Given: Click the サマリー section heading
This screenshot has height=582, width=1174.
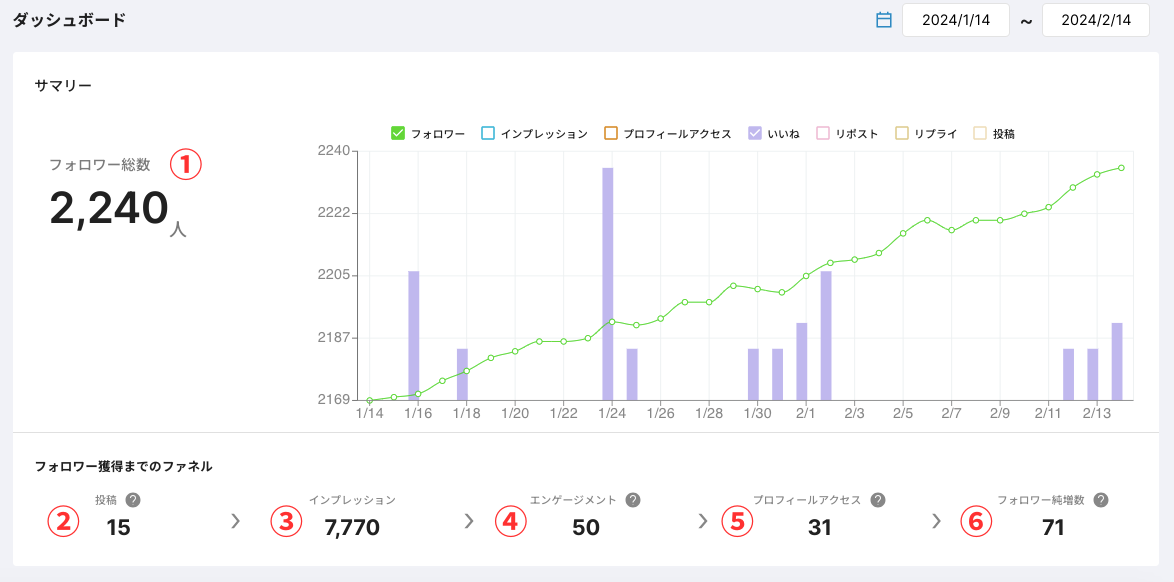Looking at the screenshot, I should [63, 85].
